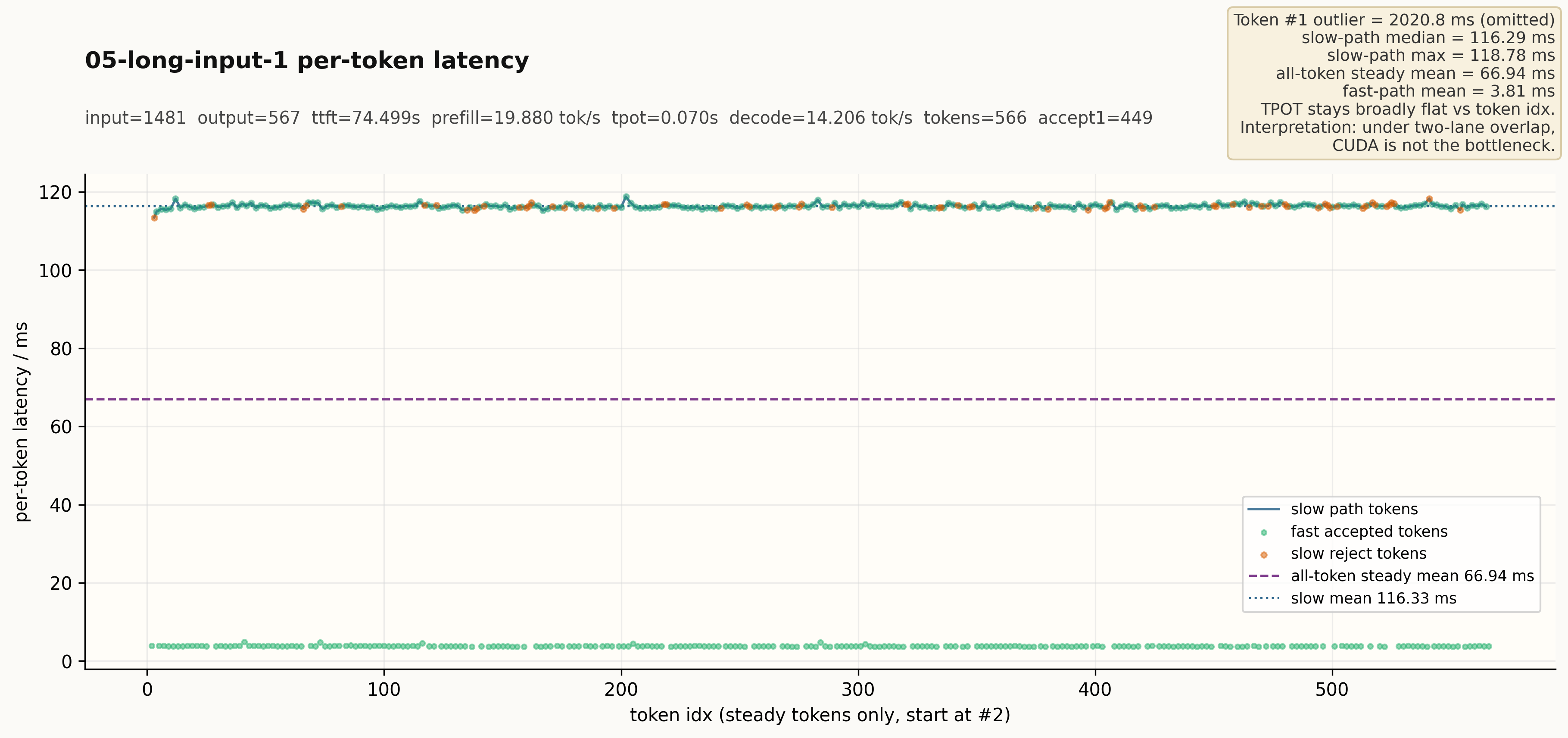Click the x-axis tick label 300
Viewport: 1568px width, 738px height.
point(857,690)
